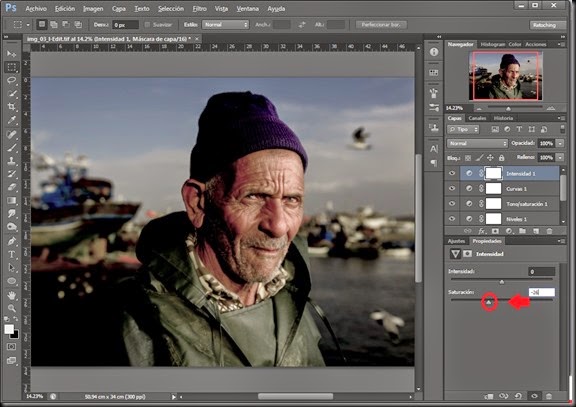Open the layer blend mode dropdown

coord(477,143)
